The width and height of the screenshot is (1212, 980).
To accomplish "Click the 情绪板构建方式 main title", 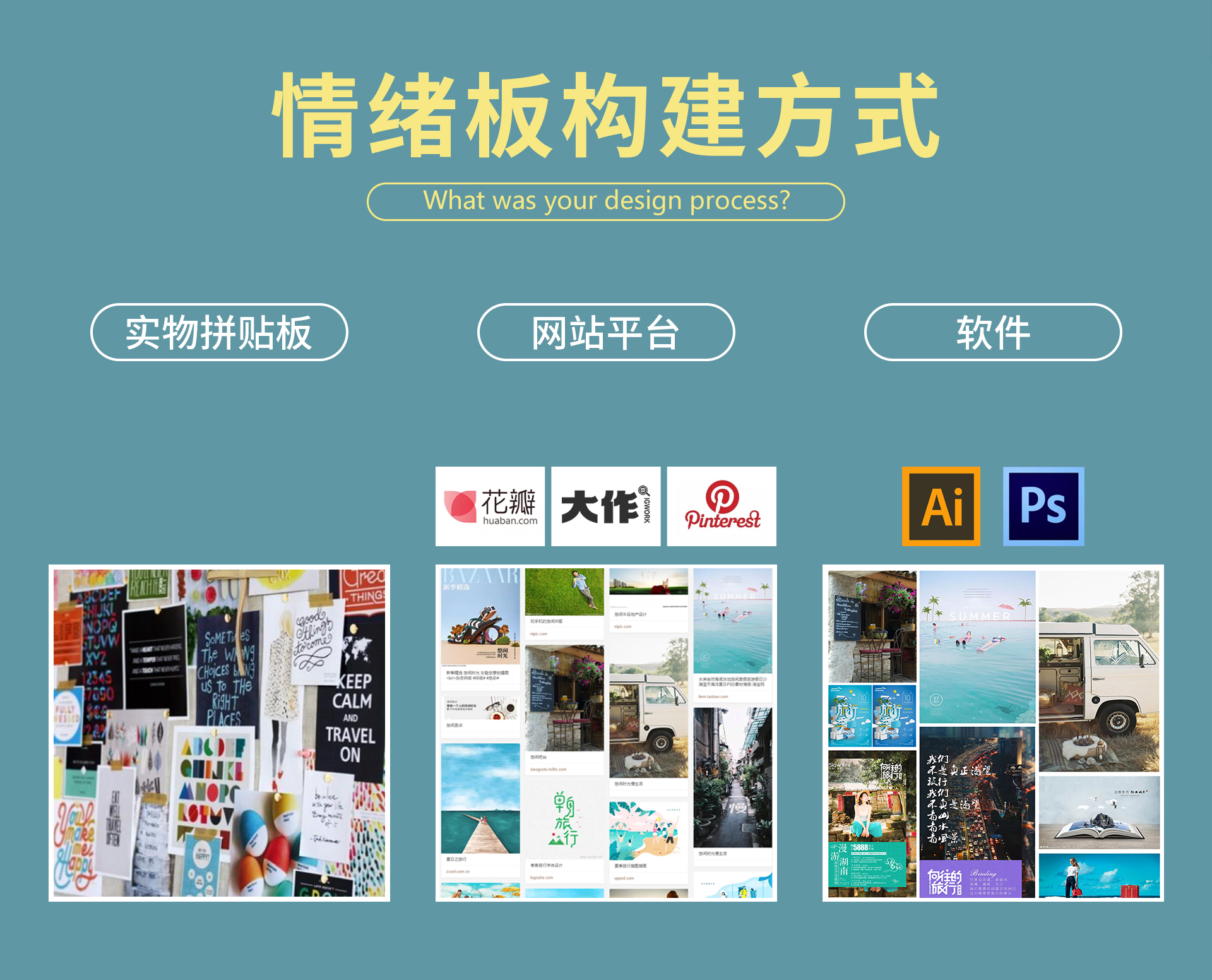I will point(605,115).
